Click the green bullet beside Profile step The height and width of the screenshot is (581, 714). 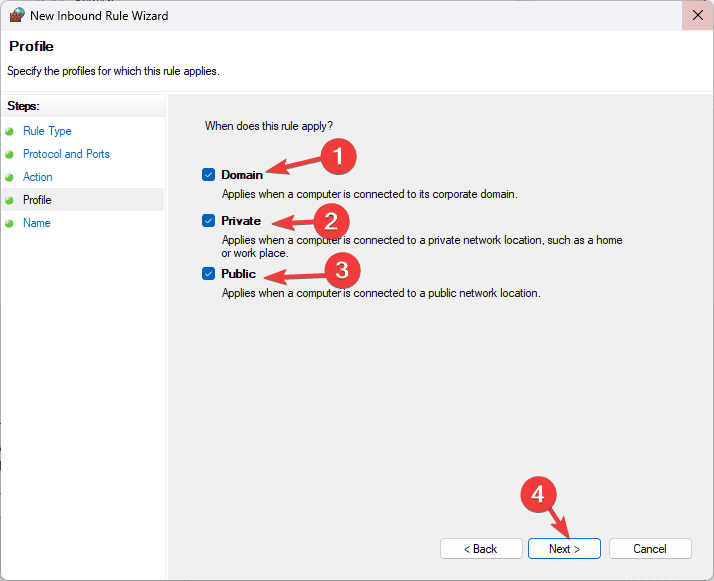click(10, 200)
